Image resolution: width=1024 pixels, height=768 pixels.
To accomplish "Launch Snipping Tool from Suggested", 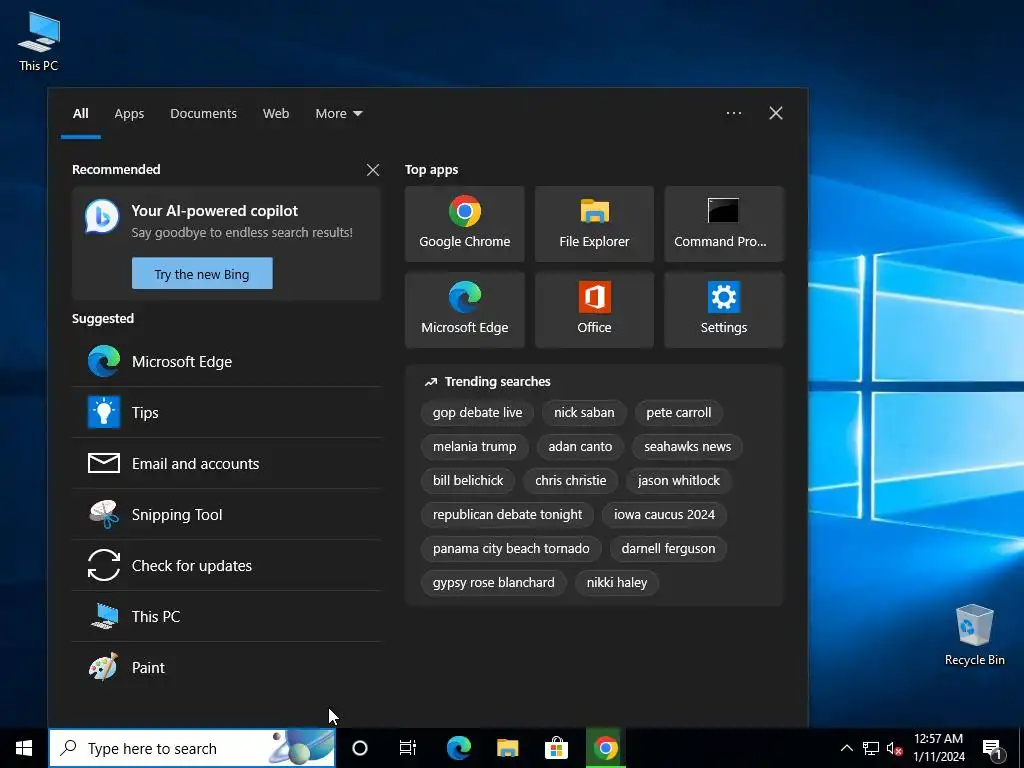I will click(227, 515).
